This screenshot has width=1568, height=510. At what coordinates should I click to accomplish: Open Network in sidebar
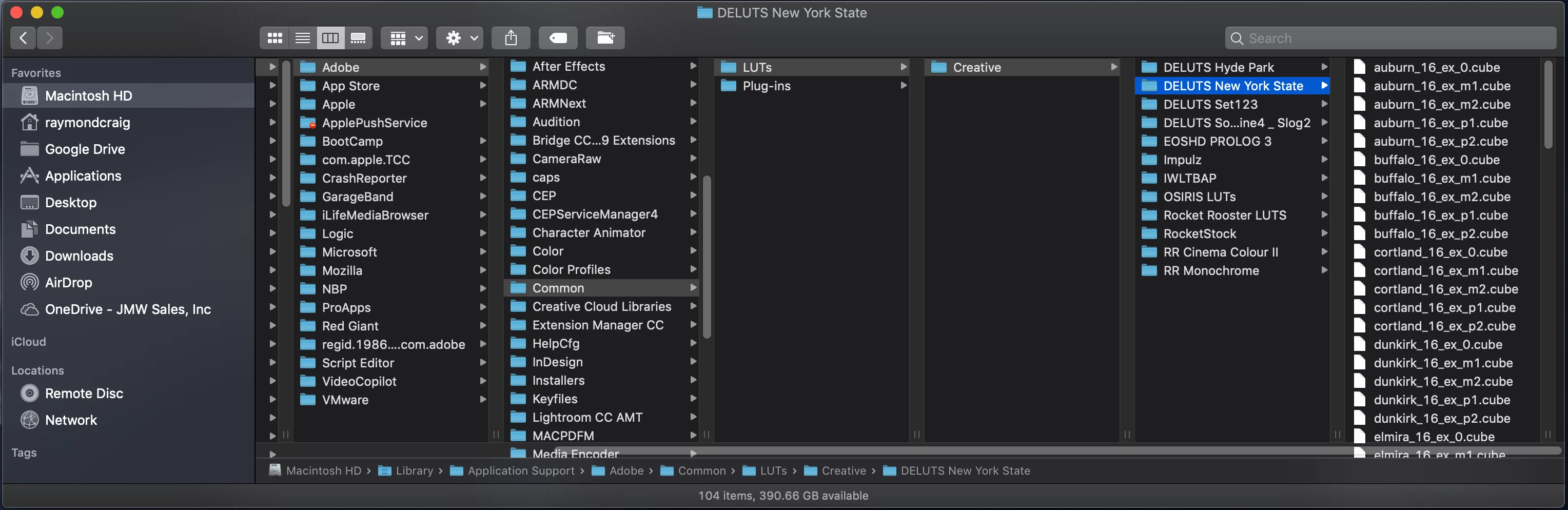pos(128,420)
